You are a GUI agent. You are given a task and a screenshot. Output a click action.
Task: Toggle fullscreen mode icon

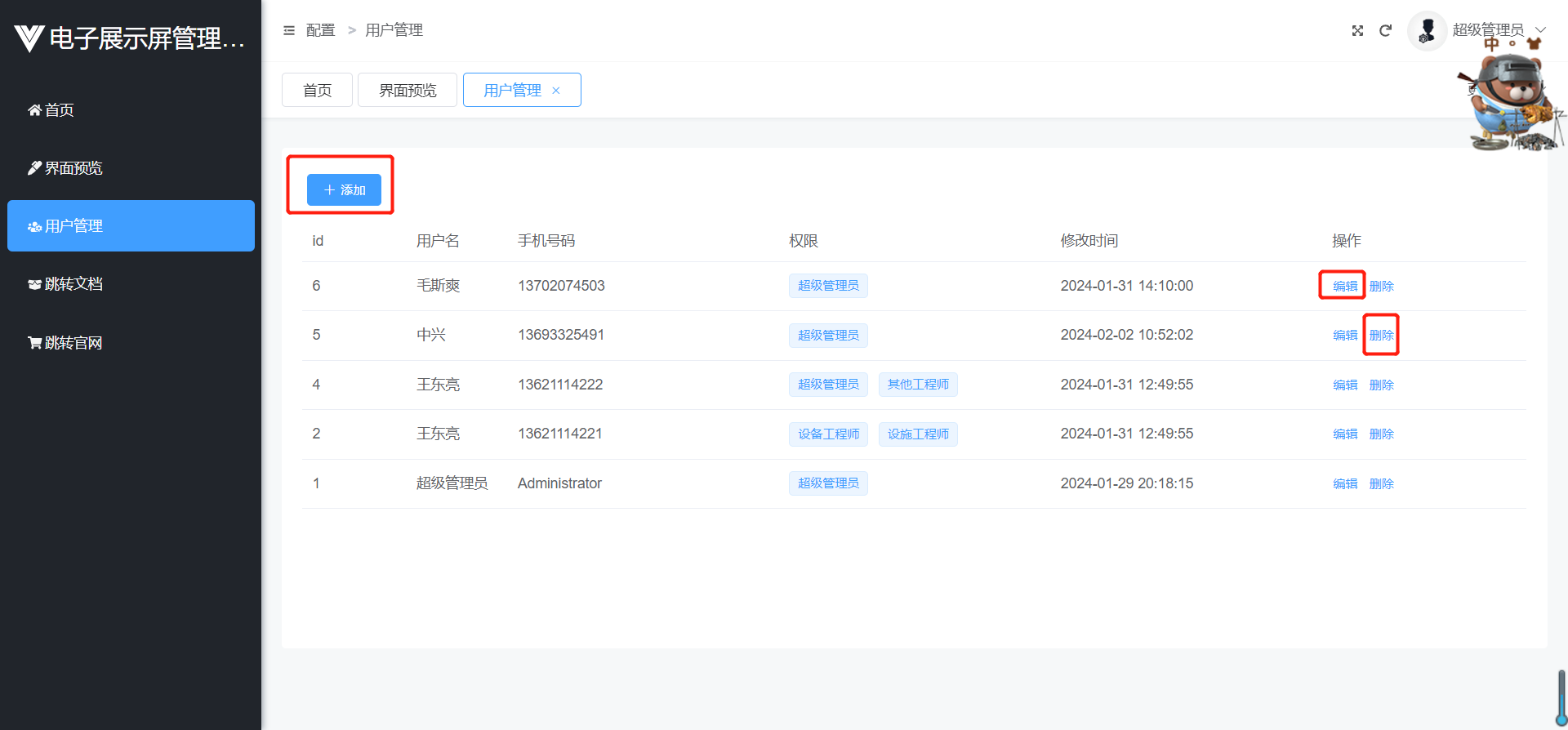pyautogui.click(x=1357, y=30)
